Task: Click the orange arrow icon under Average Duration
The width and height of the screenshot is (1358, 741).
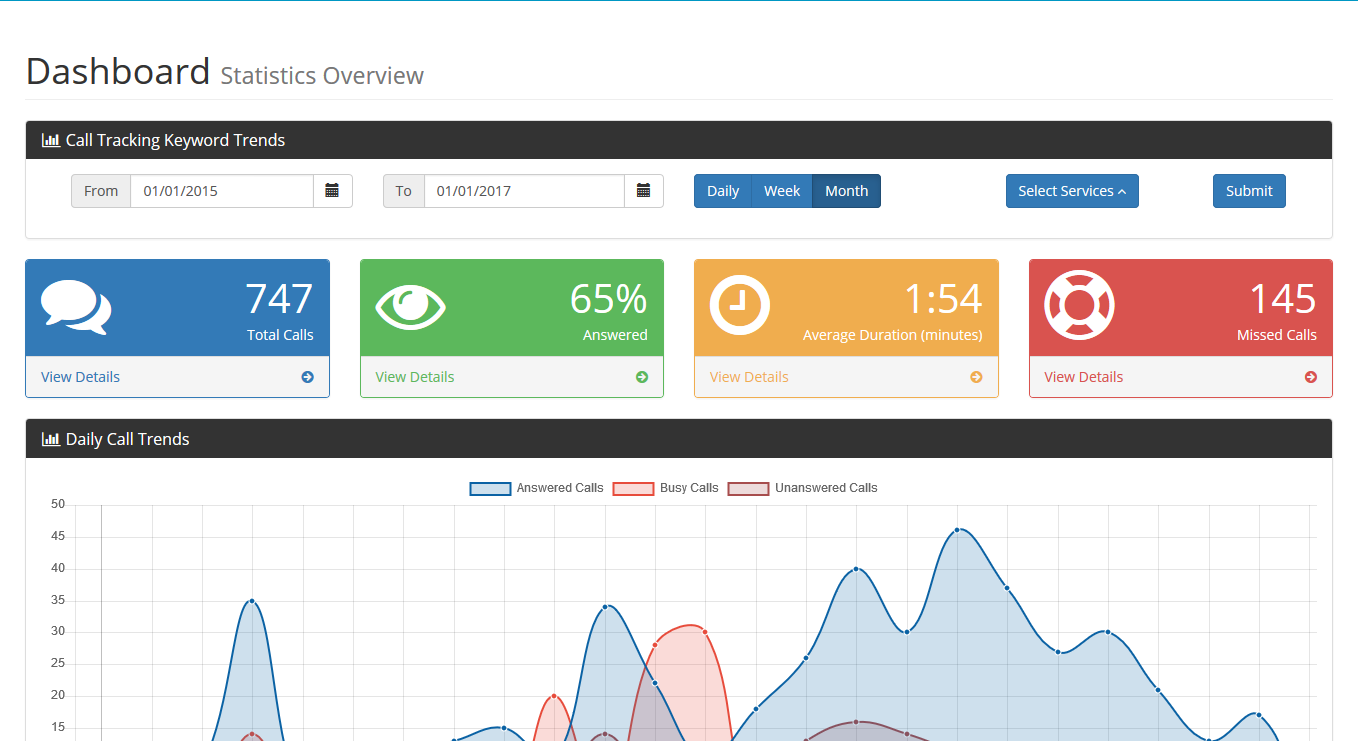Action: click(976, 377)
